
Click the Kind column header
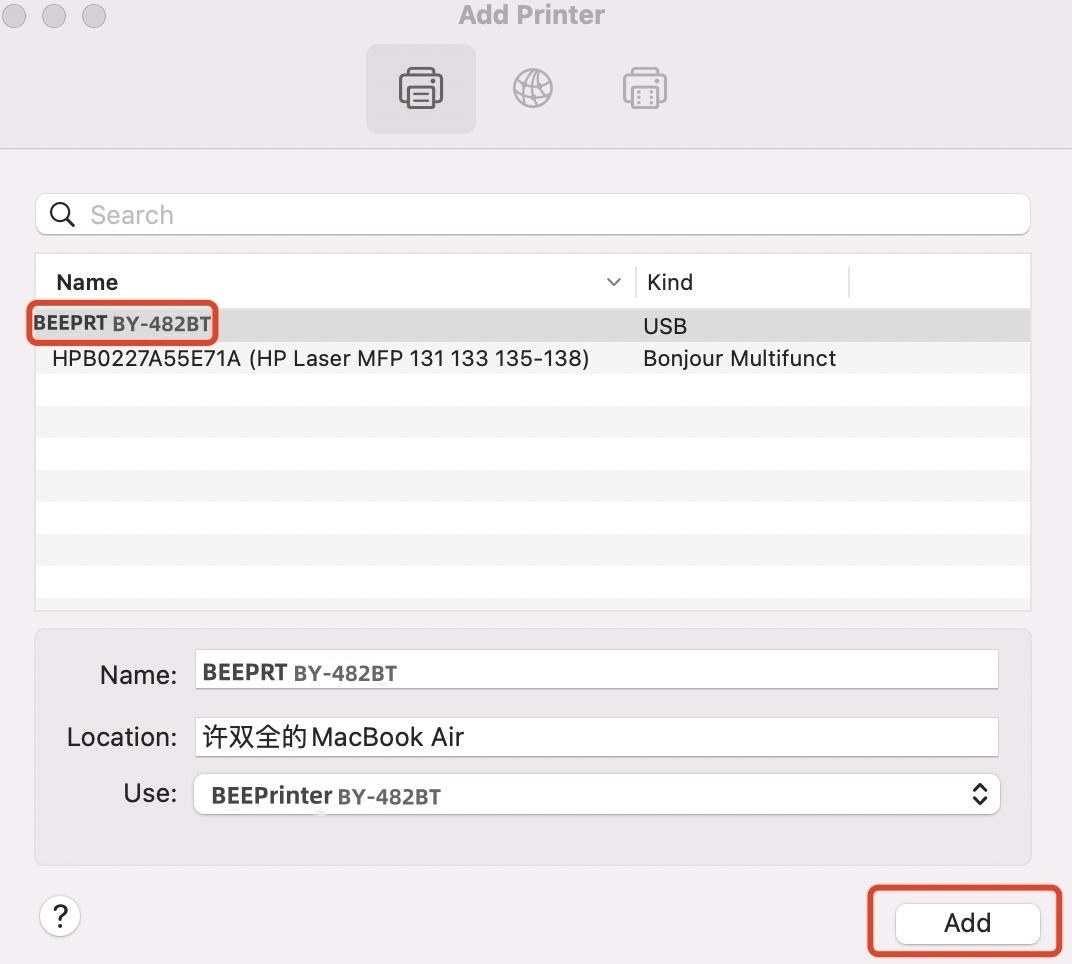pos(670,282)
